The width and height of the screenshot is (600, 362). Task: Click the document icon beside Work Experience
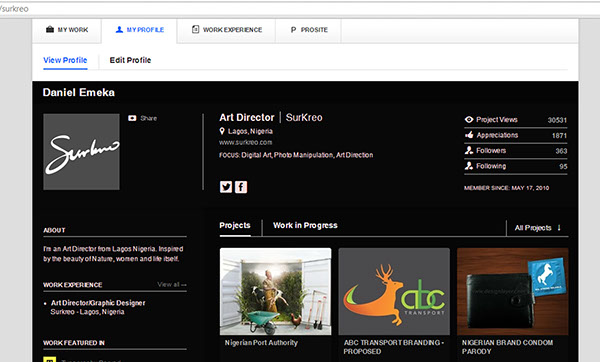point(195,29)
